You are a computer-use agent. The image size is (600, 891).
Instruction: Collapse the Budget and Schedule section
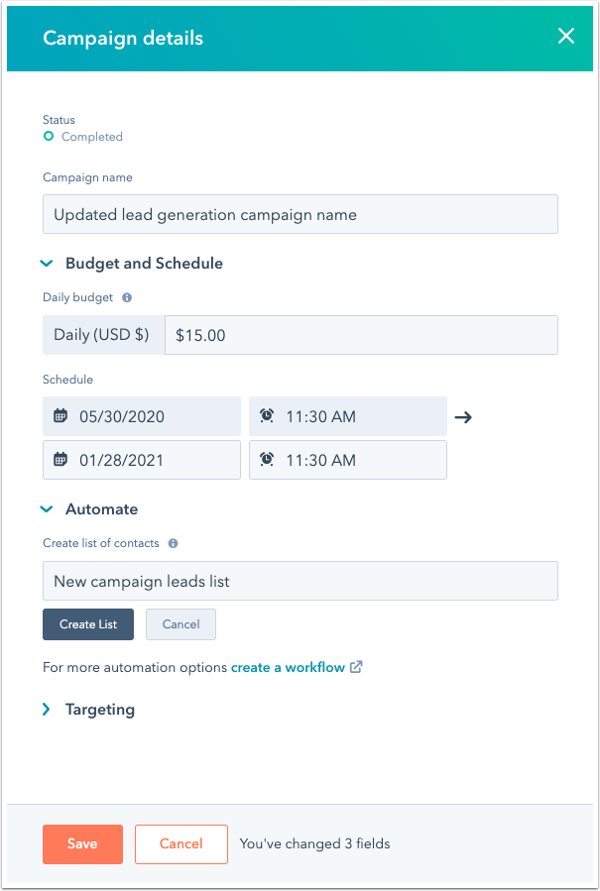pos(47,263)
